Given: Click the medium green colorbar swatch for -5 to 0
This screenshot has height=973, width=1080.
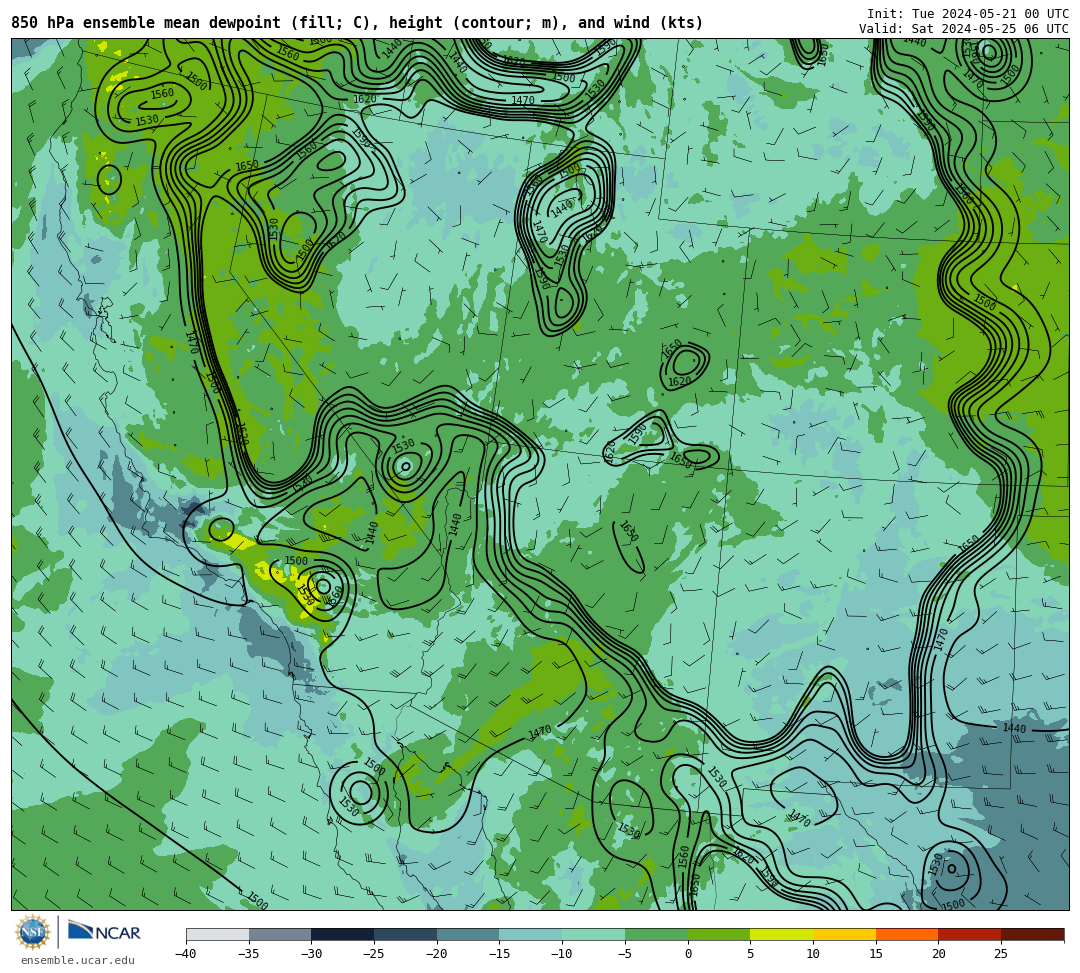Looking at the screenshot, I should (x=656, y=934).
